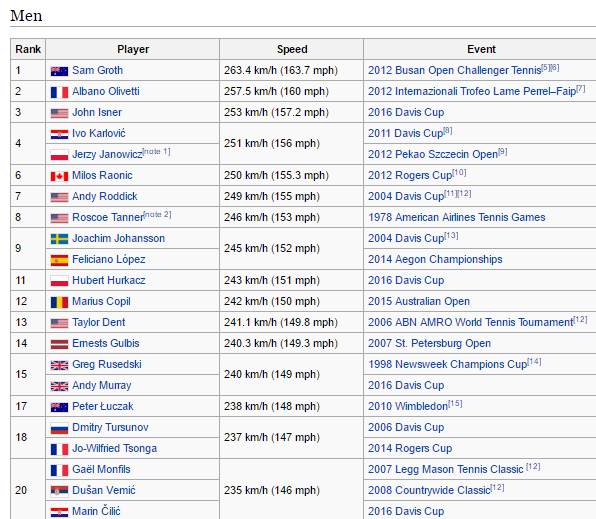This screenshot has width=596, height=519.
Task: Open the Taylor Dent link
Action: point(98,322)
